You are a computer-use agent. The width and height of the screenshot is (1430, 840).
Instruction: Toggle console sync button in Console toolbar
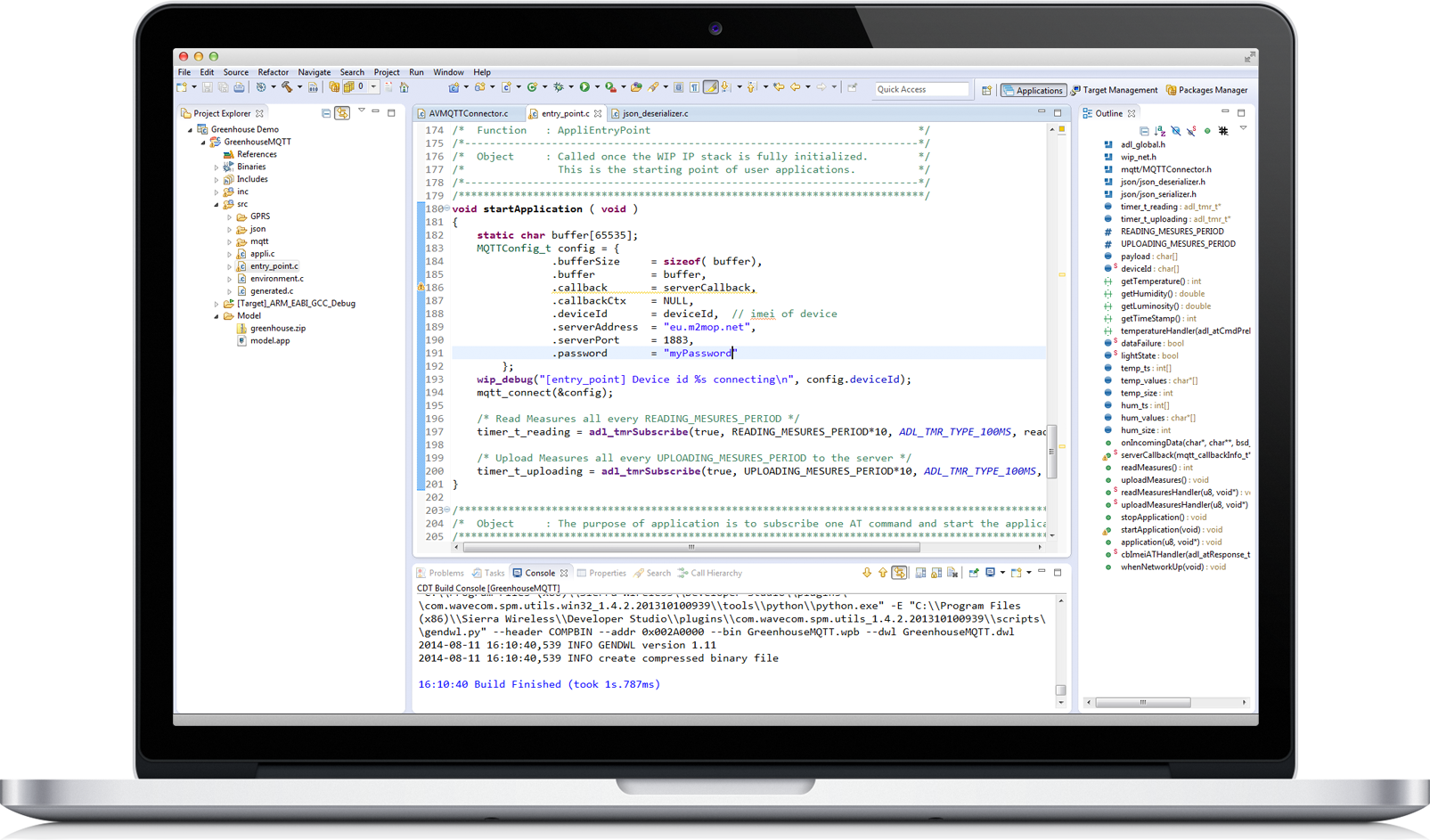coord(899,573)
